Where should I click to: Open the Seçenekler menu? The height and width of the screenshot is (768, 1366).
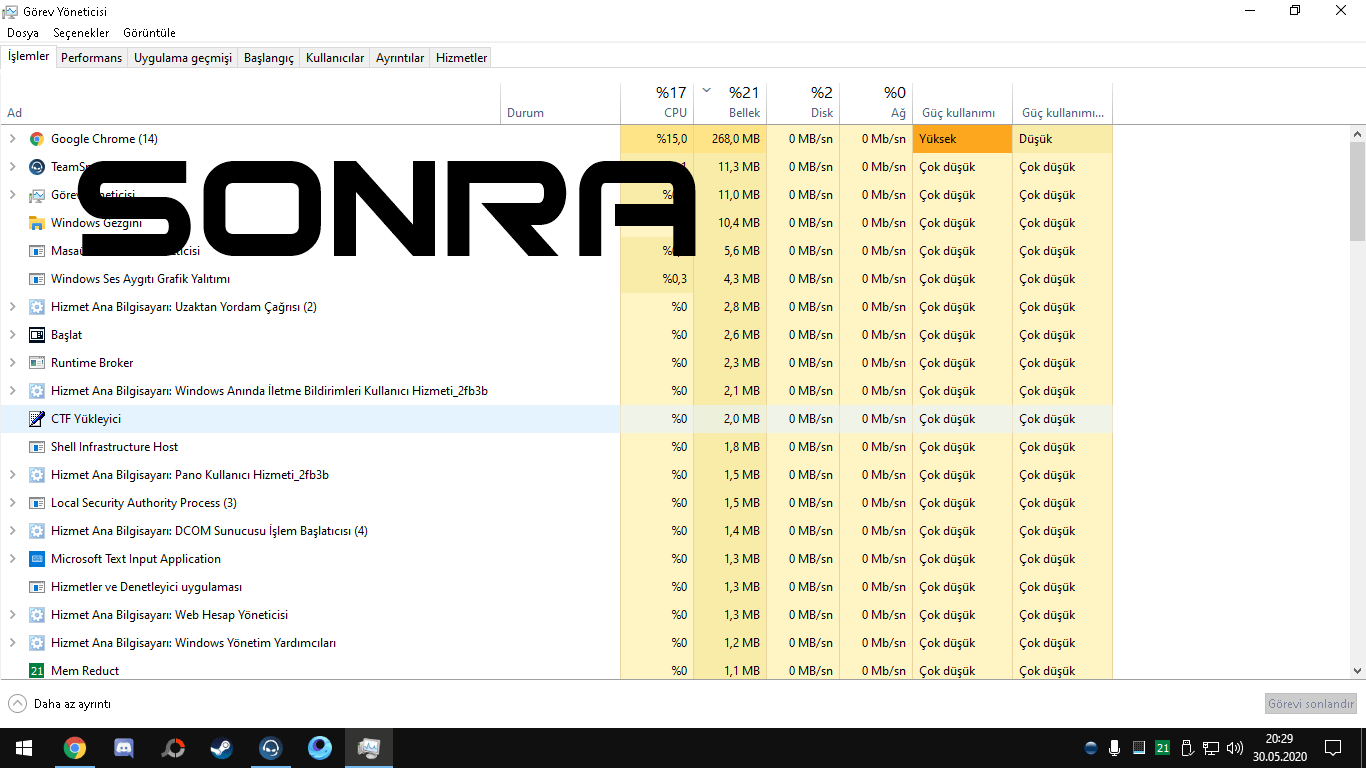click(x=79, y=33)
